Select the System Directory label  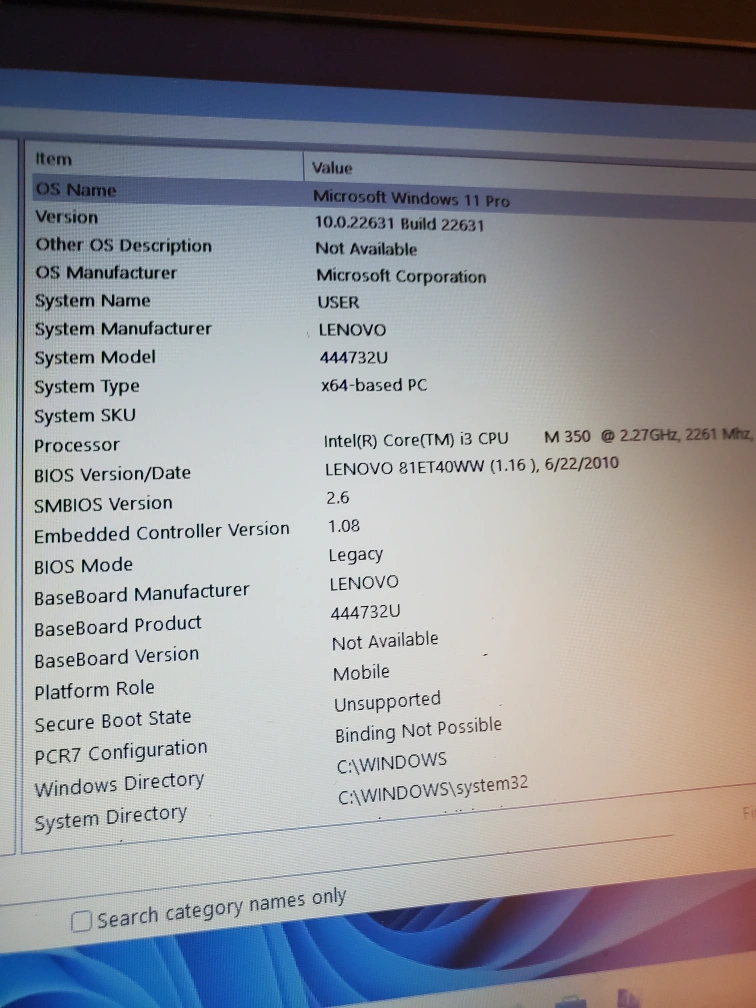[x=111, y=818]
